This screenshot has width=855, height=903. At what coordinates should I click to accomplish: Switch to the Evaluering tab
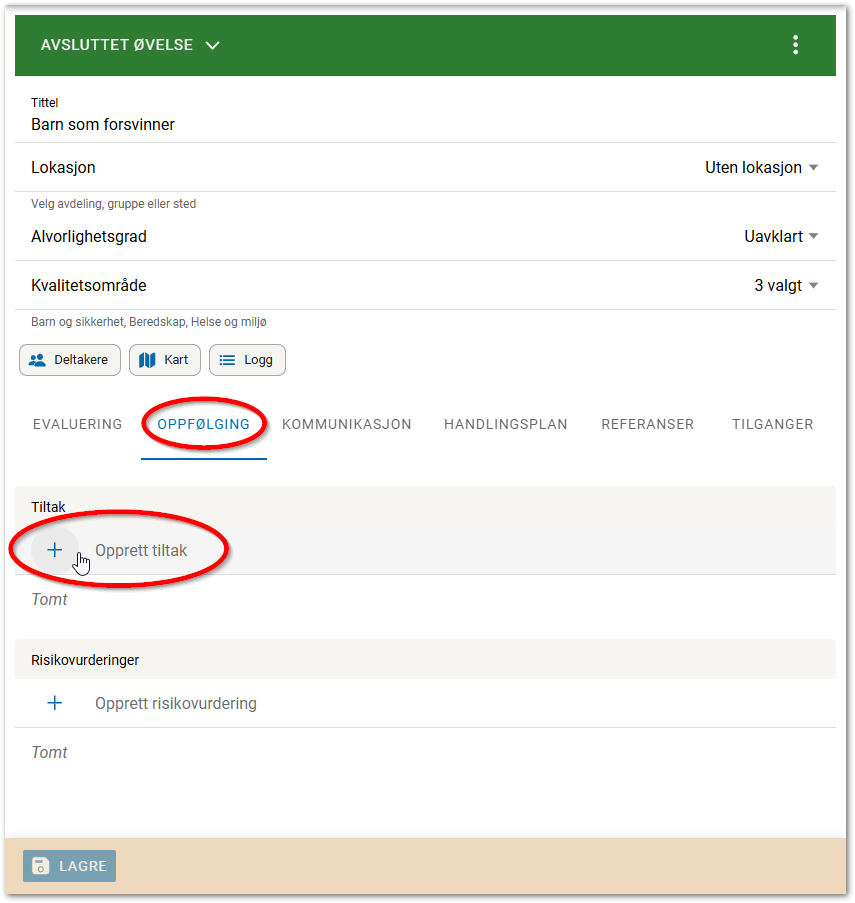click(77, 424)
